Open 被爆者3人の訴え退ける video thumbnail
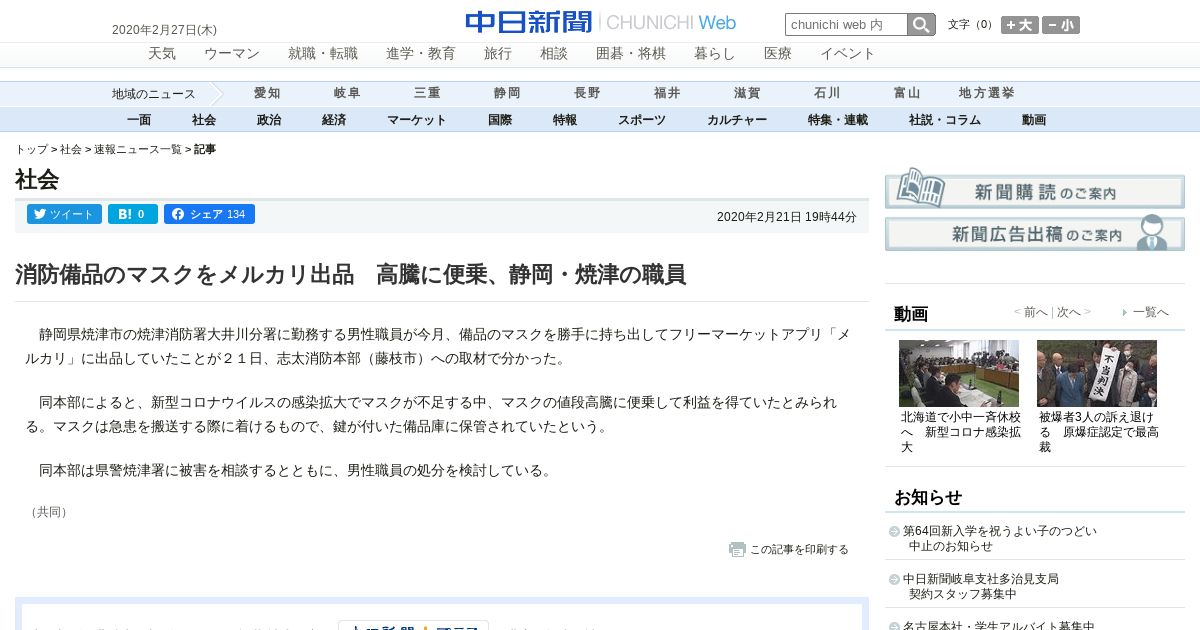 1097,373
